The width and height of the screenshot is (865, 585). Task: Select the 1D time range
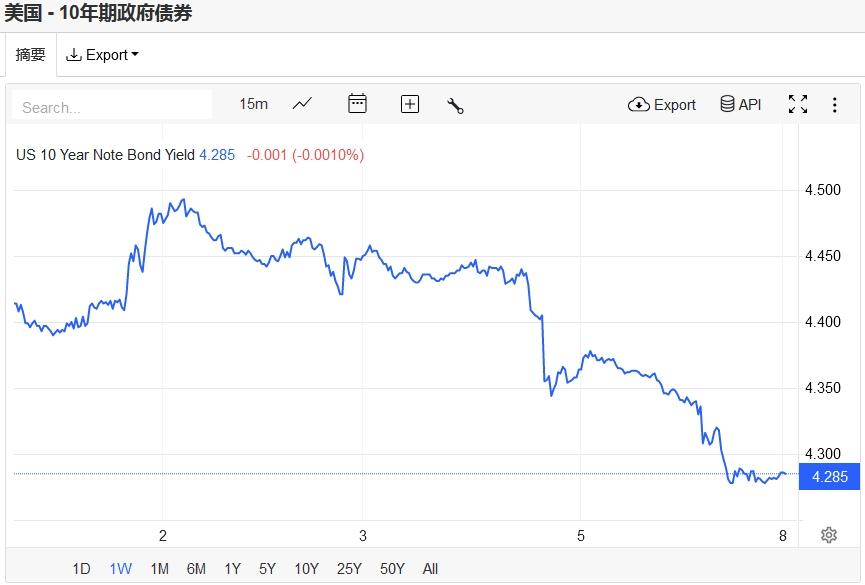(81, 569)
